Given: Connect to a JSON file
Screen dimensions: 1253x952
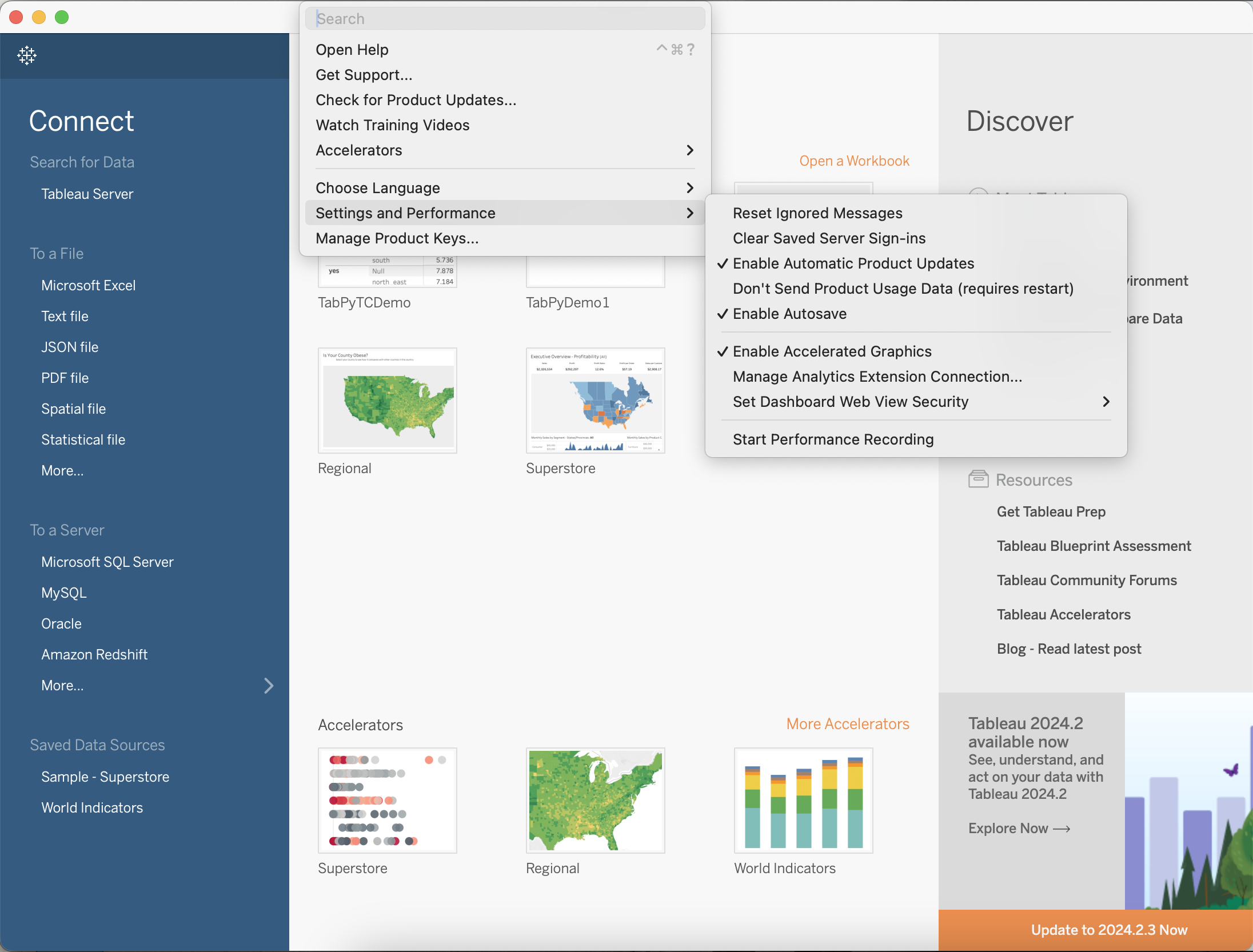Looking at the screenshot, I should tap(70, 347).
